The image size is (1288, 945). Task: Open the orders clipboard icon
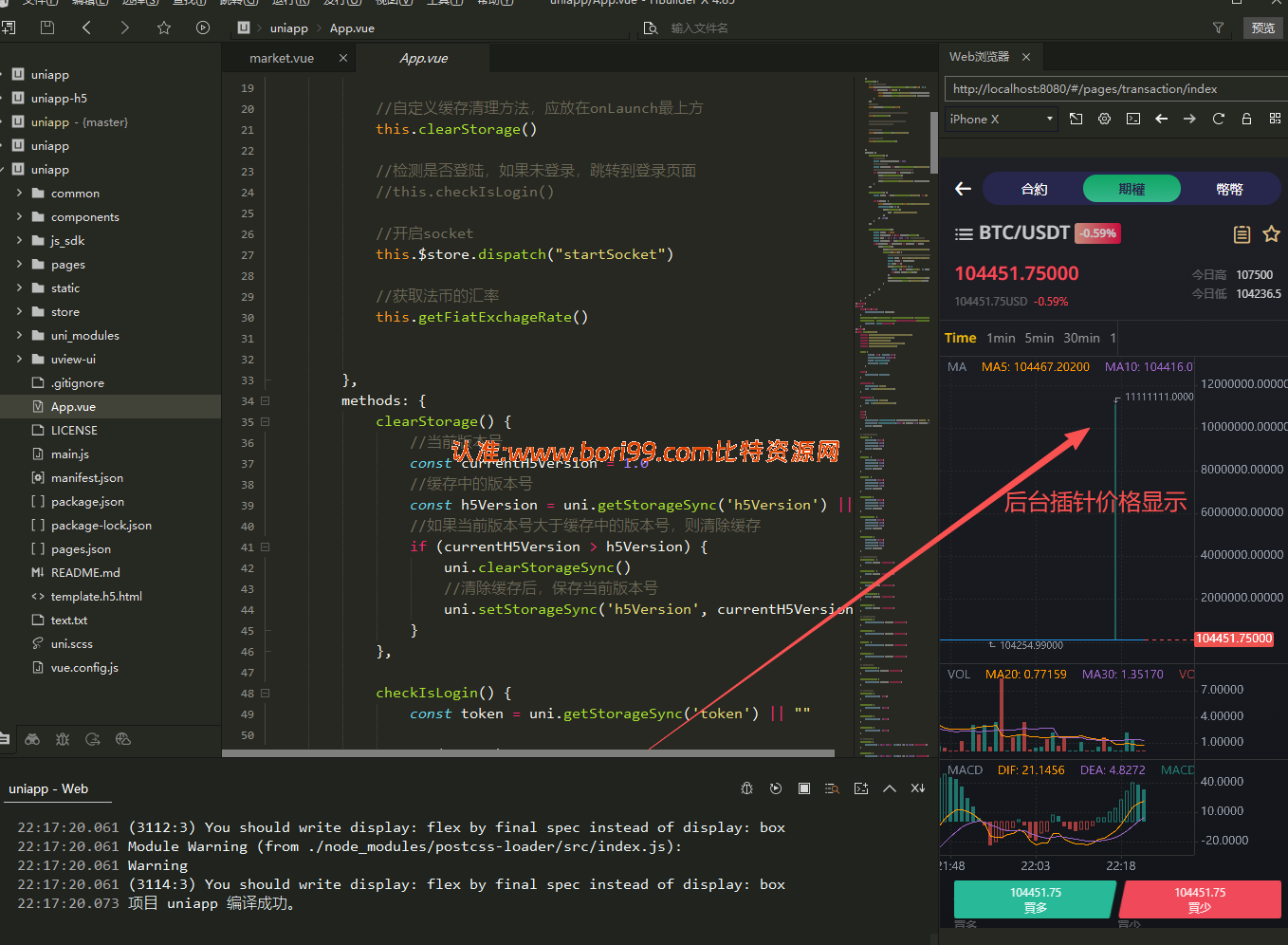(x=1242, y=234)
